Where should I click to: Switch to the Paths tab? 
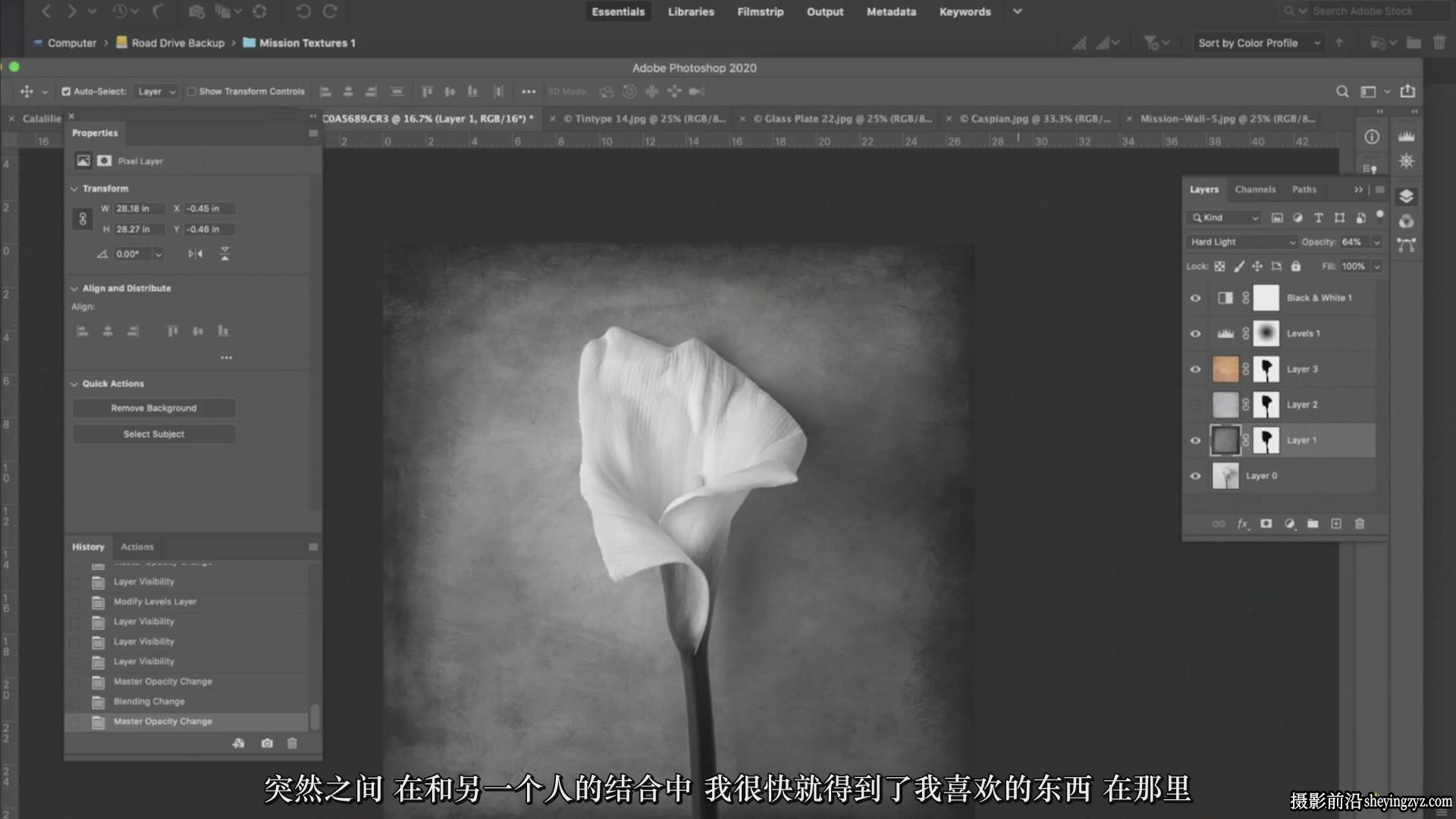click(x=1304, y=190)
